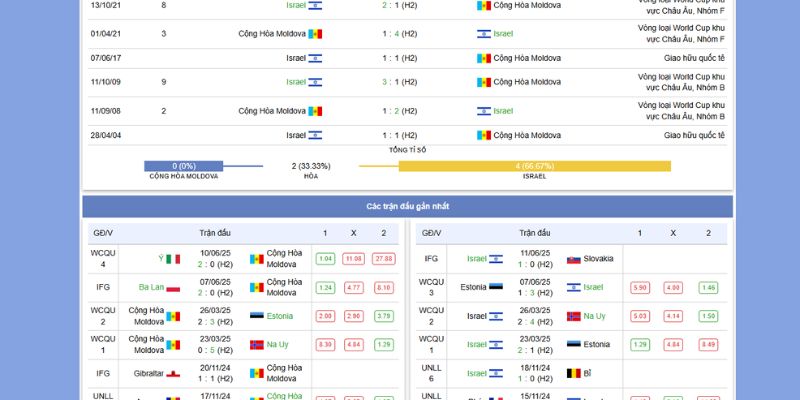Click the 'Các trận đấu gần nhất' header
The image size is (800, 400).
tap(407, 206)
